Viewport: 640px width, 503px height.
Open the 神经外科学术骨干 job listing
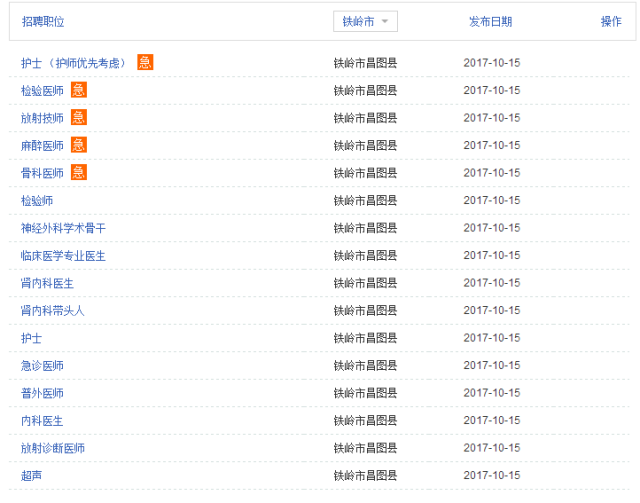63,228
